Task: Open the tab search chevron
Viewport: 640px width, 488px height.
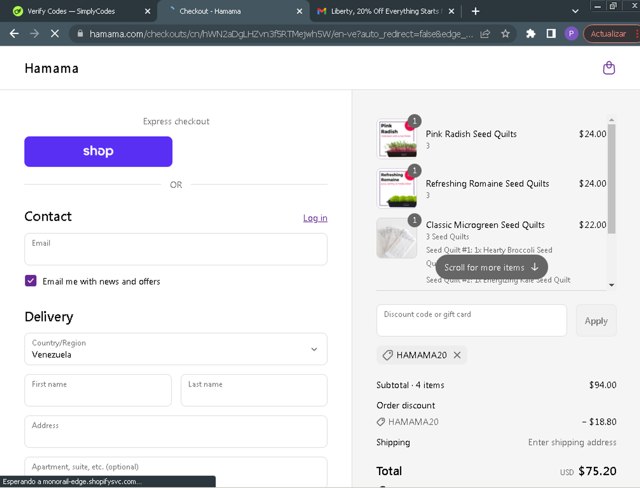Action: [575, 11]
